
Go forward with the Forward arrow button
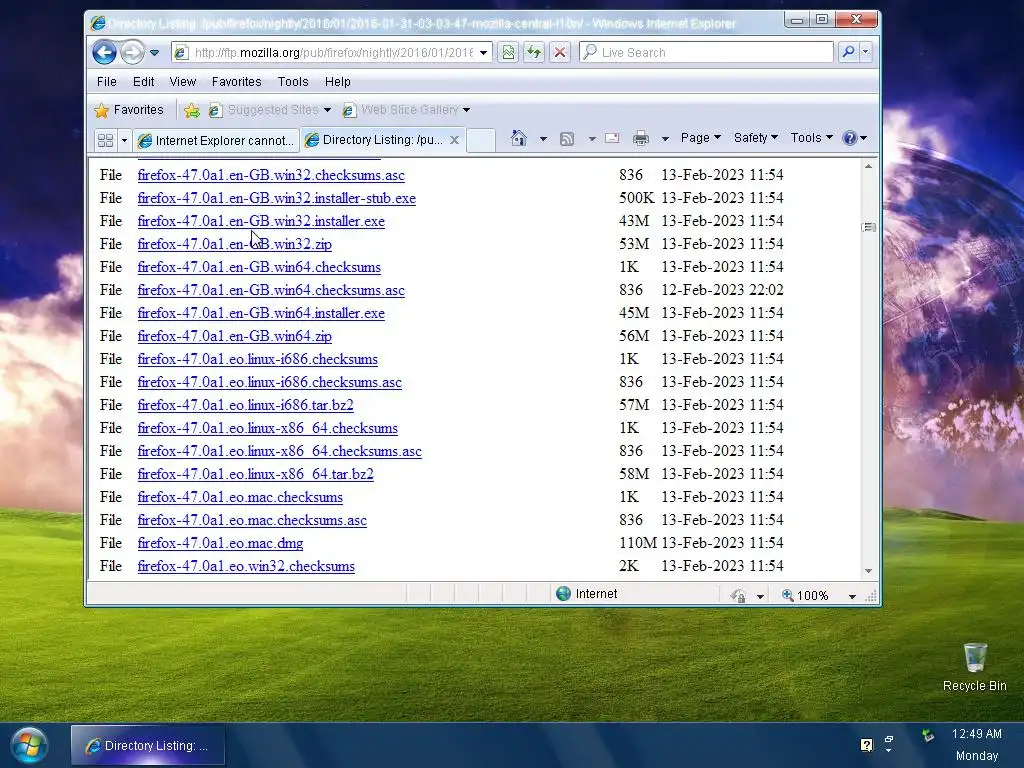coord(133,52)
